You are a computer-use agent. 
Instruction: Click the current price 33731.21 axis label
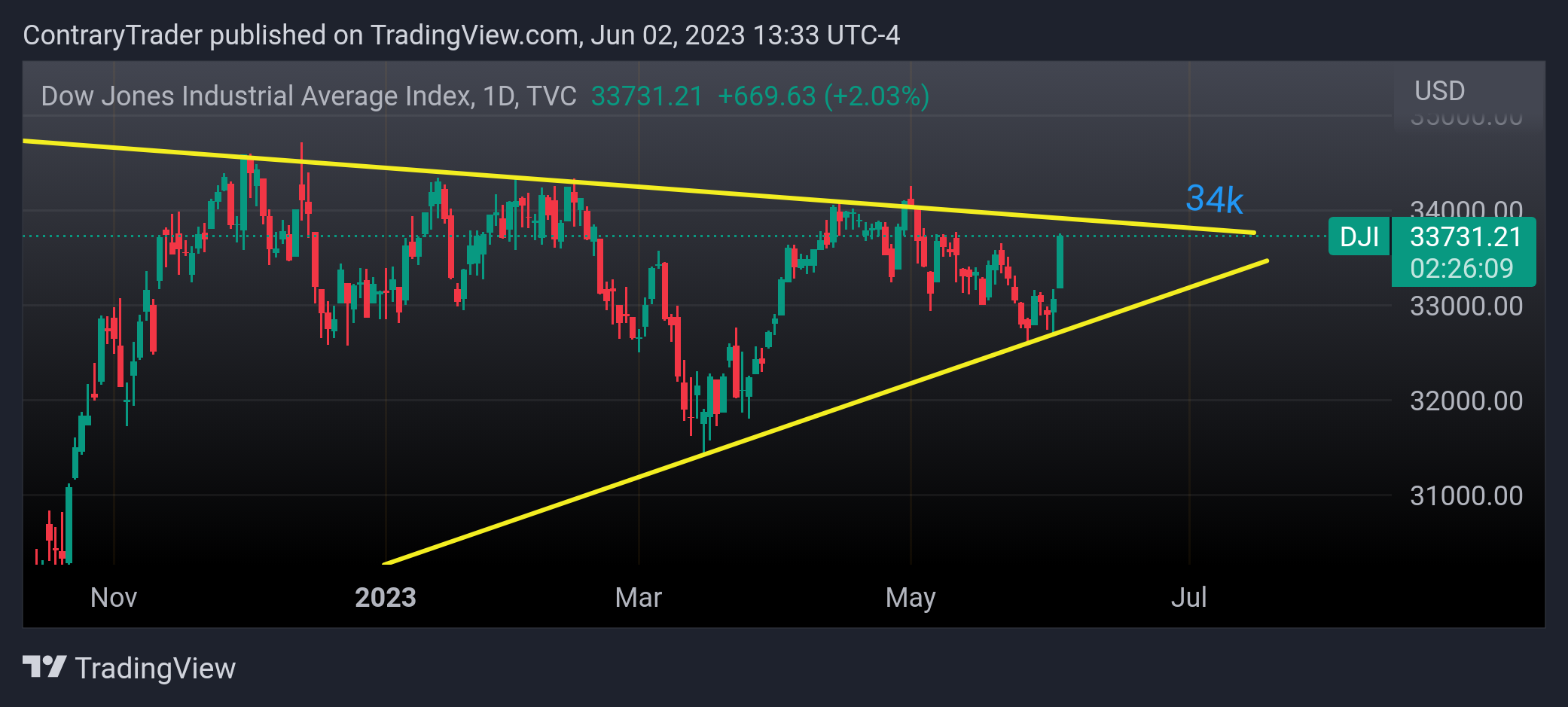tap(1466, 237)
